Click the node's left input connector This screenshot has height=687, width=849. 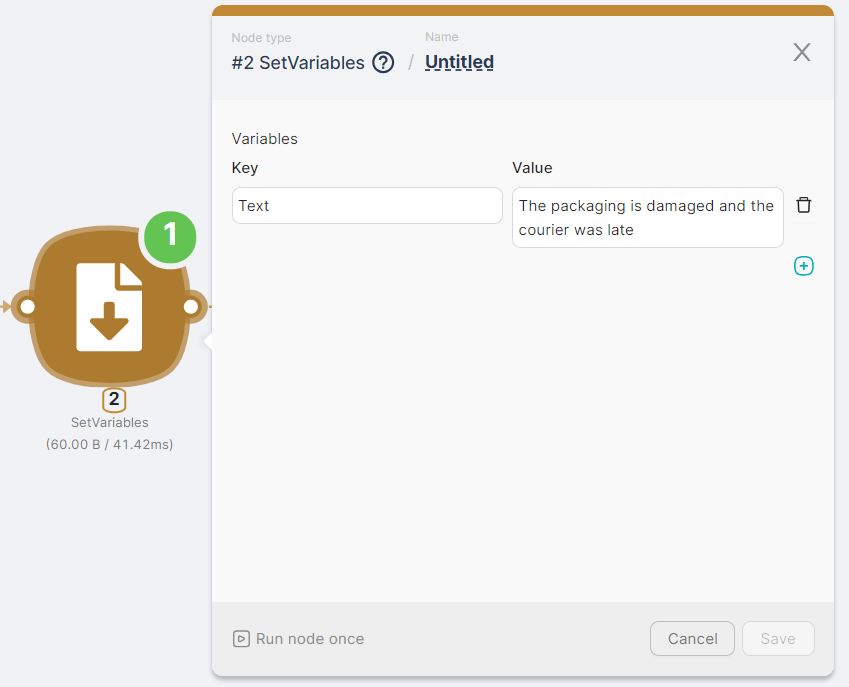pos(28,306)
